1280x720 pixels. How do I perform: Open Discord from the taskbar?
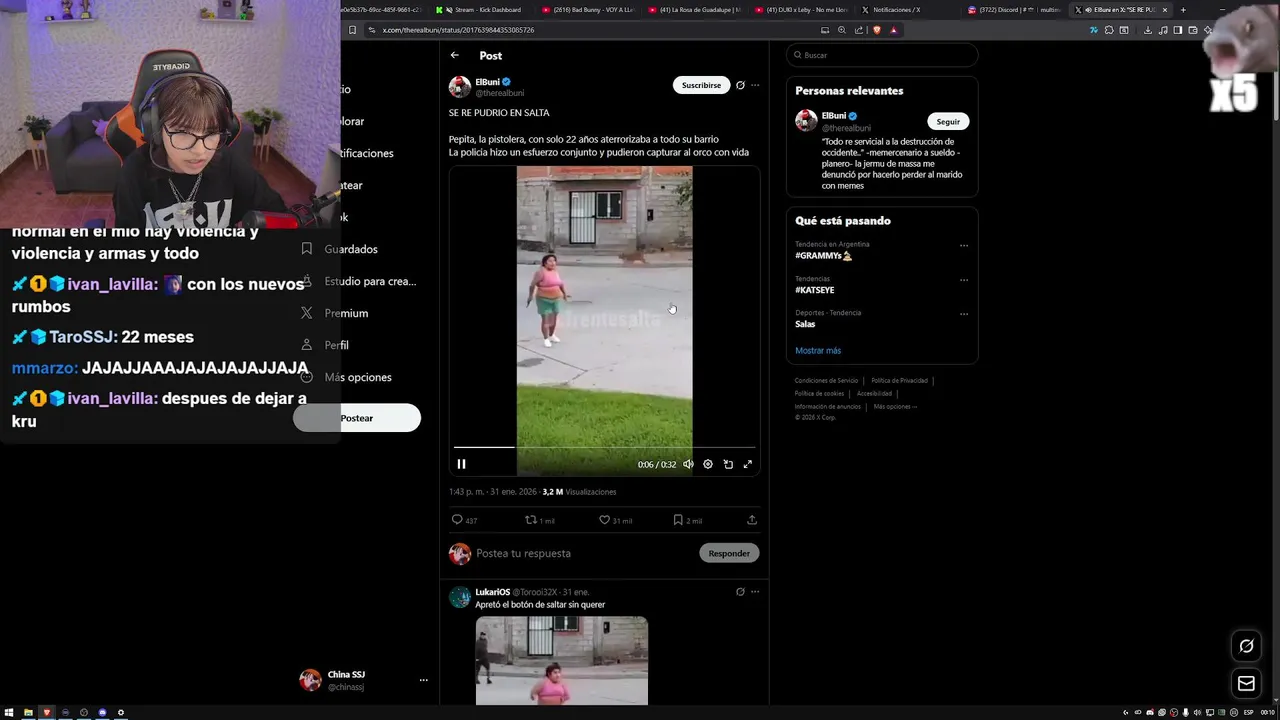102,712
